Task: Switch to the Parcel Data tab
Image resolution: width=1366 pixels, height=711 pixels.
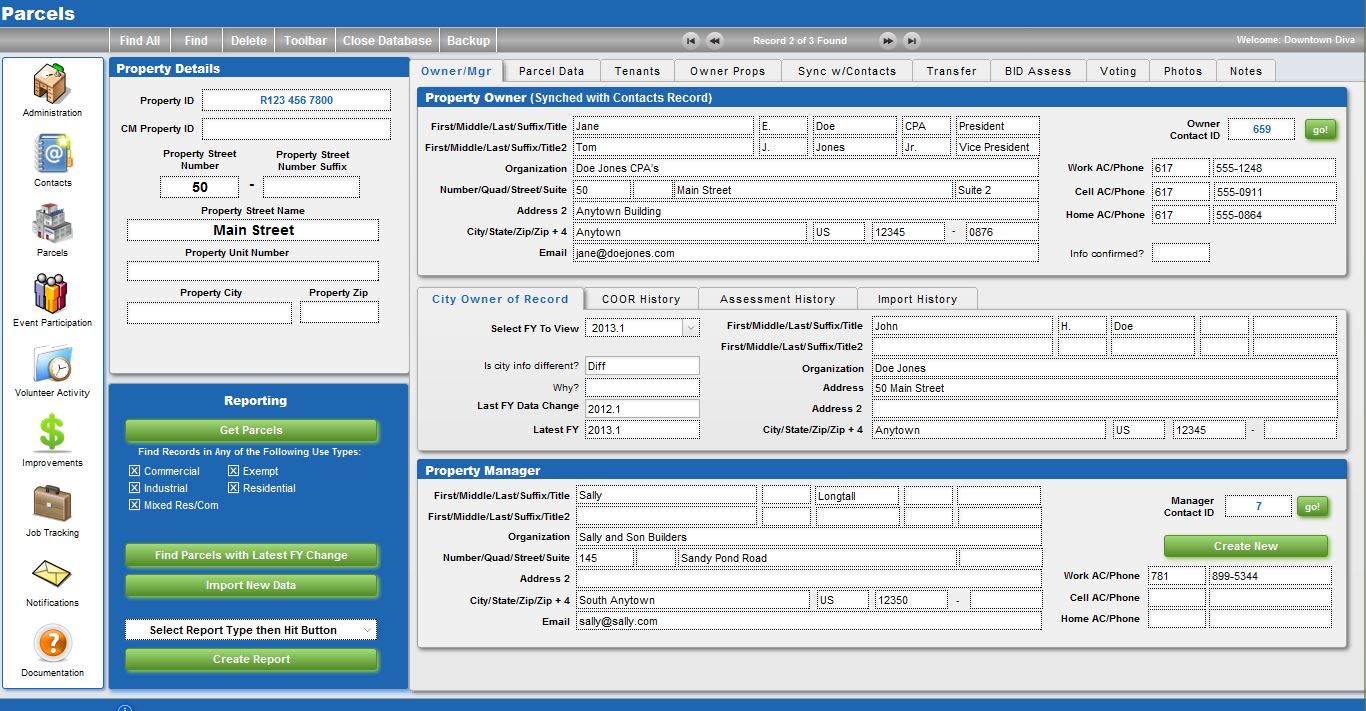Action: coord(551,71)
